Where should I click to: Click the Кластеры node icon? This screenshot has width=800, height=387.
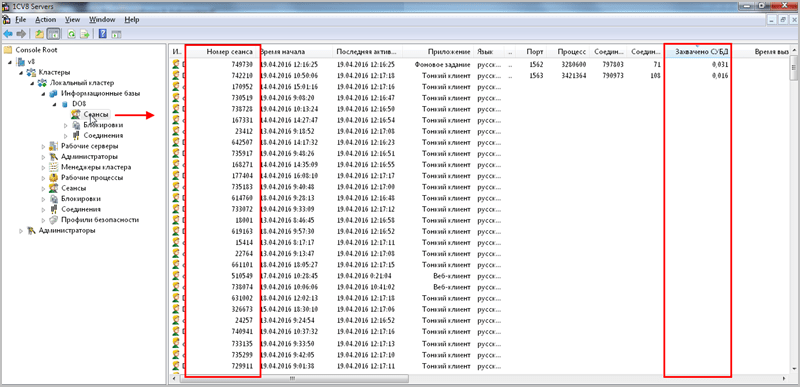tap(31, 72)
